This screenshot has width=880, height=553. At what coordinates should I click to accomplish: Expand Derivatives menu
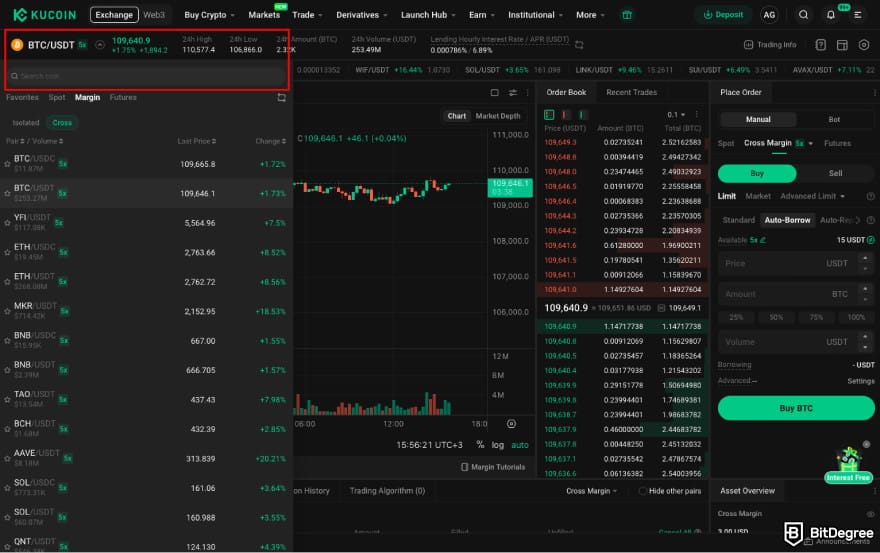[x=361, y=15]
